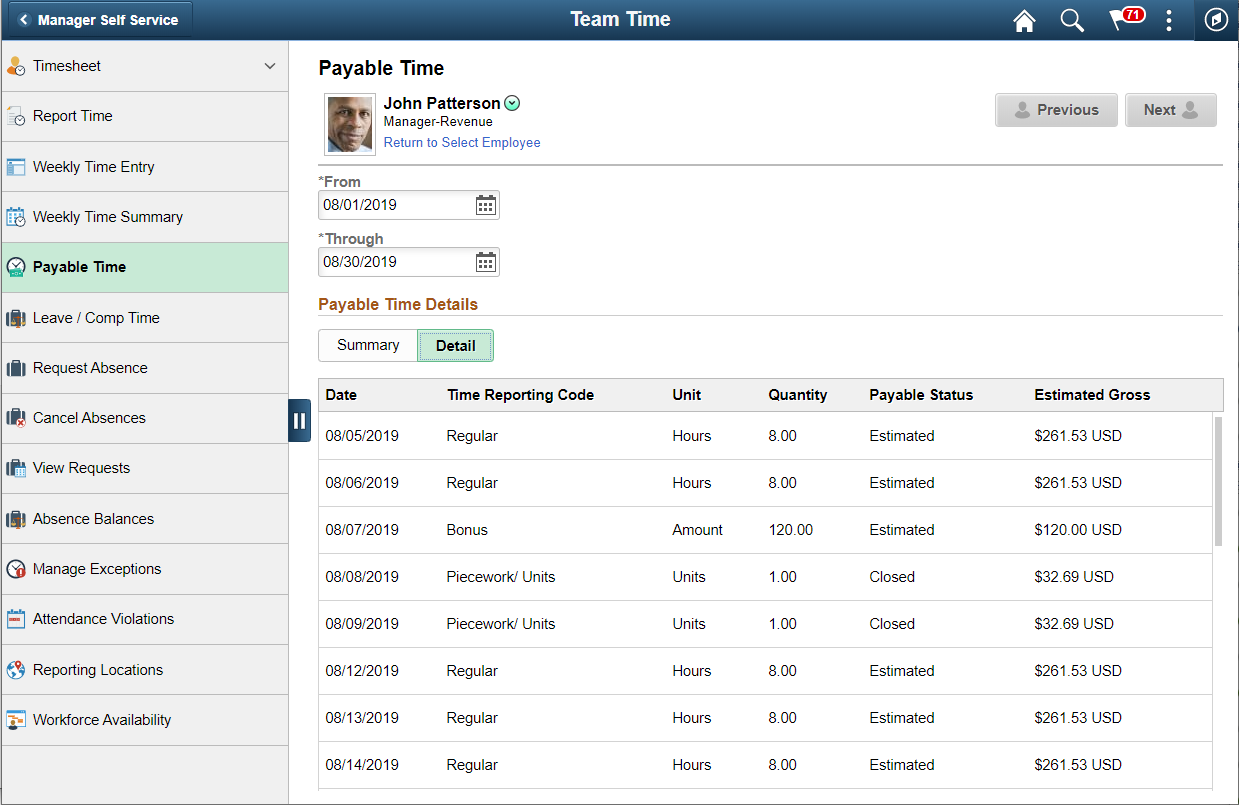1239x805 pixels.
Task: Click the Request Absence suitcase icon
Action: click(16, 368)
